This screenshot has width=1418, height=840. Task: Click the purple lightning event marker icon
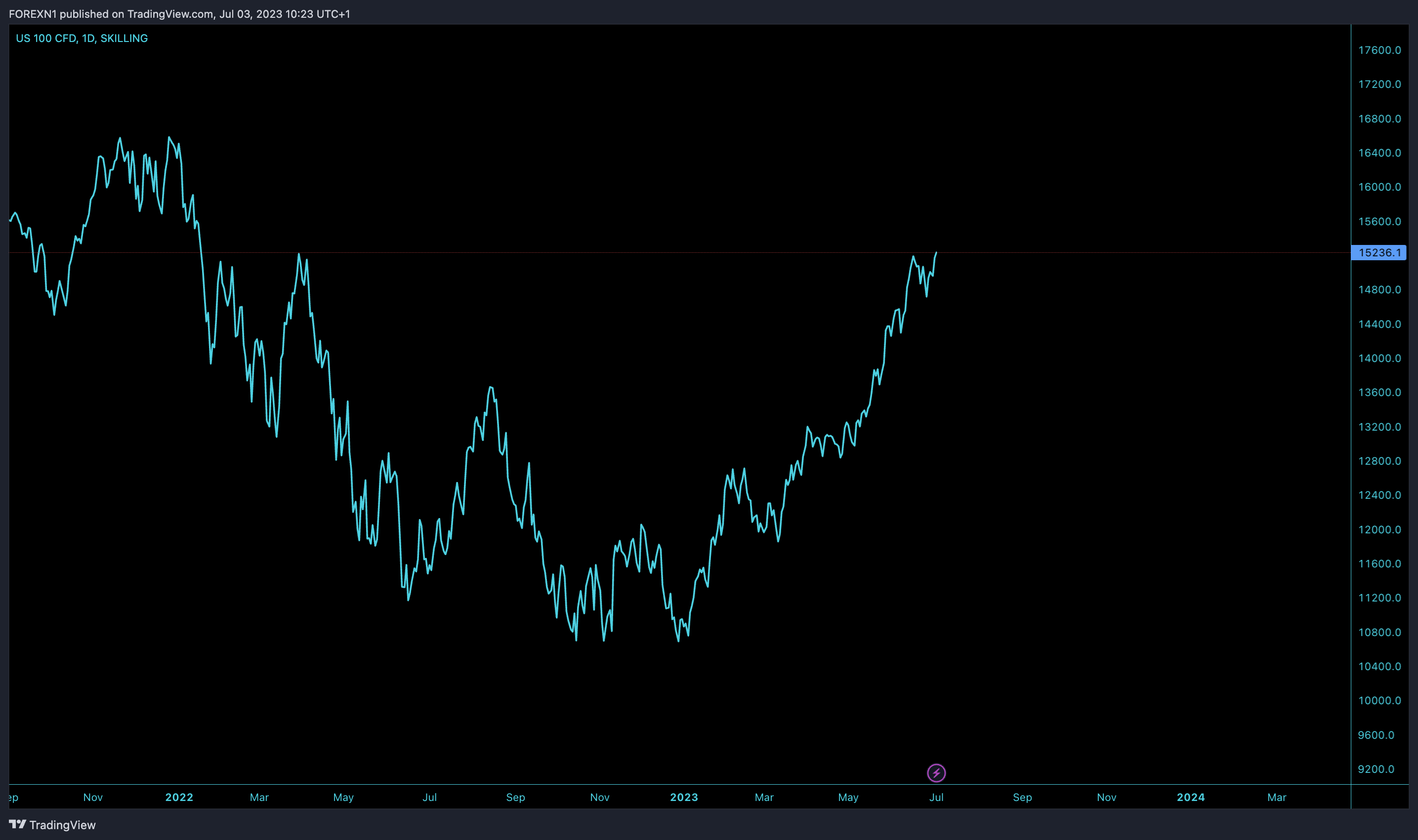tap(936, 773)
